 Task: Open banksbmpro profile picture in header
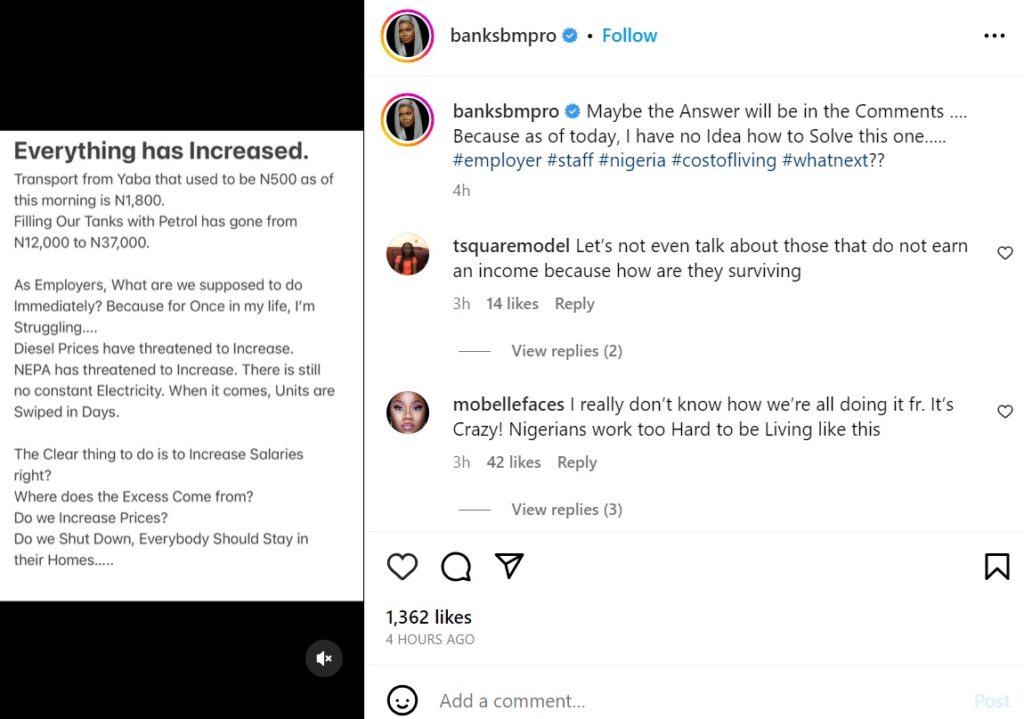pyautogui.click(x=408, y=36)
